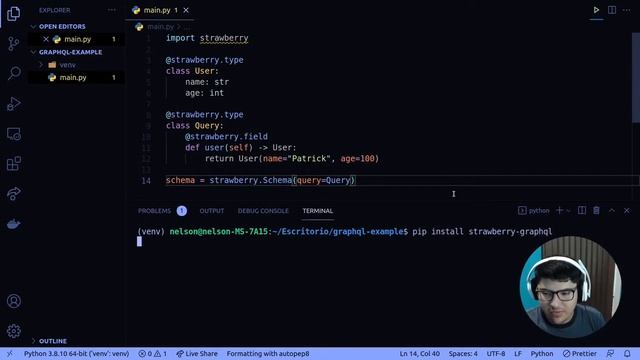Open main.py from the GRAPHQL-EXAMPLE tree

coord(73,77)
